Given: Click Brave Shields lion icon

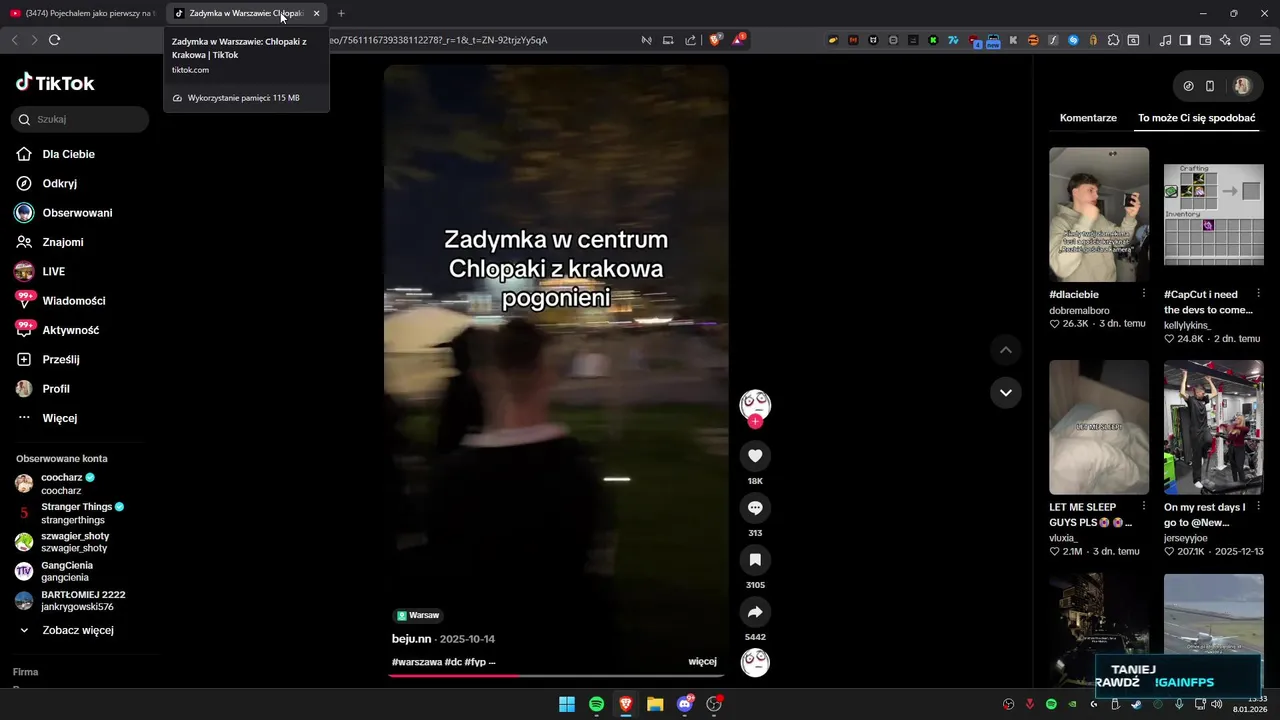Looking at the screenshot, I should (715, 40).
